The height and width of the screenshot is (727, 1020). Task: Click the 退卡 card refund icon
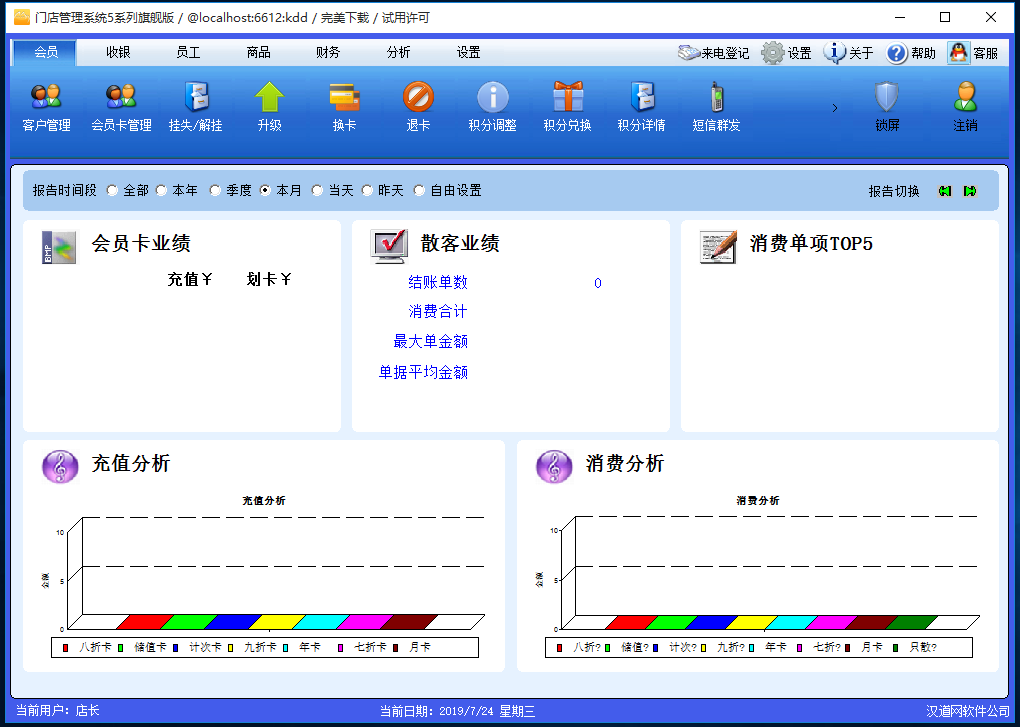point(417,105)
